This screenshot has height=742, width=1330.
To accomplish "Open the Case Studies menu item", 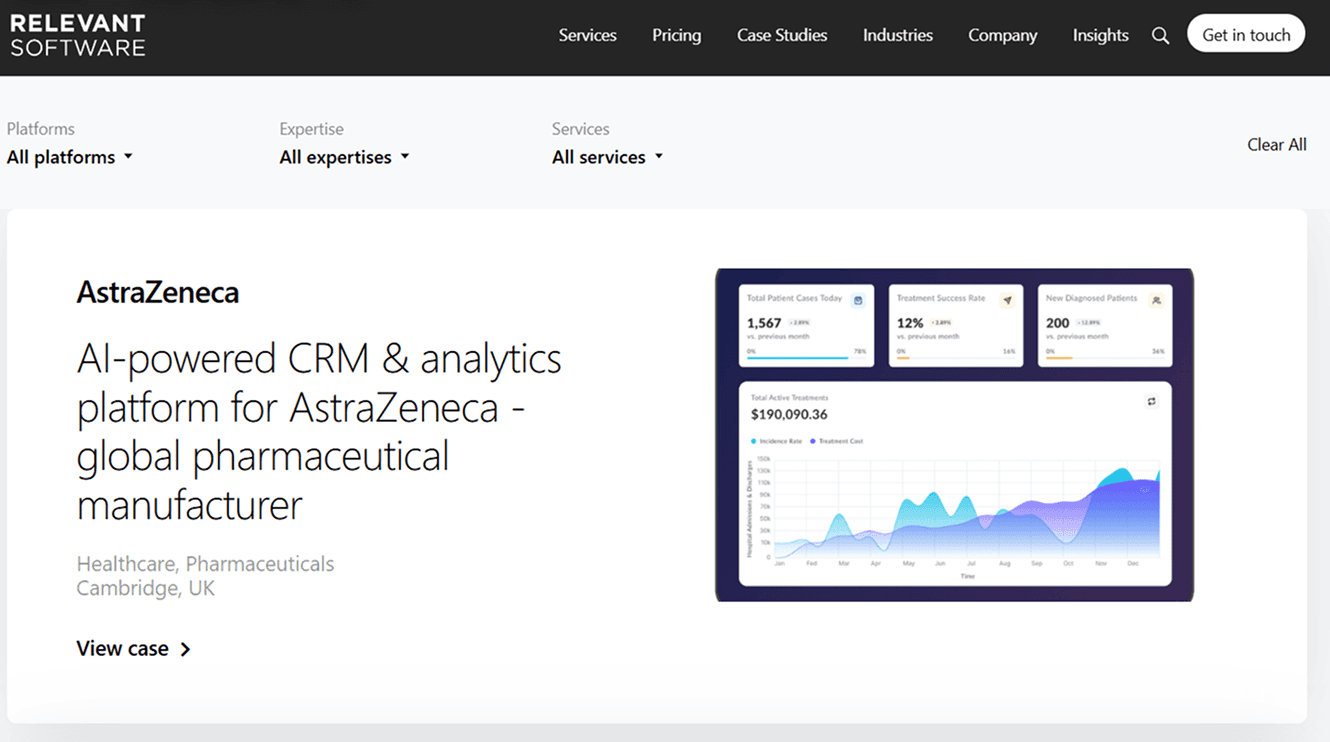I will click(782, 35).
